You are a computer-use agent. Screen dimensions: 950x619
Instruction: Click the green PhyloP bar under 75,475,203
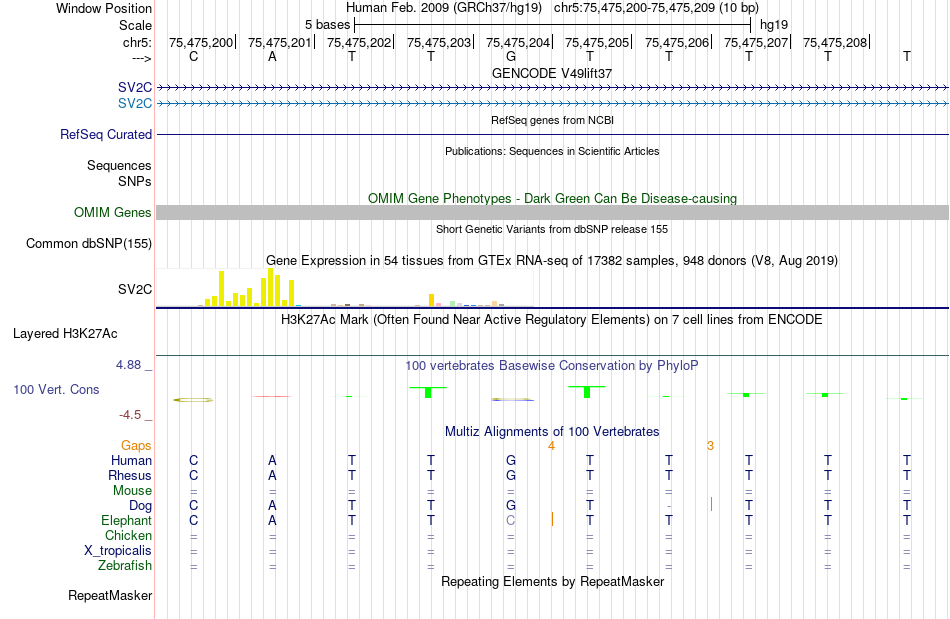click(428, 392)
